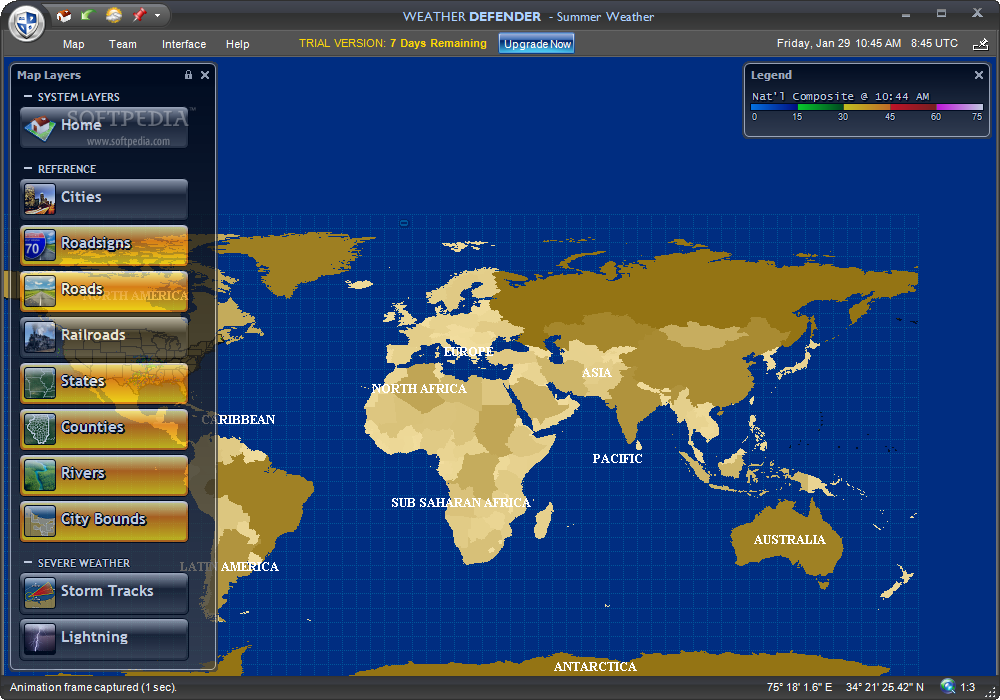Image resolution: width=1000 pixels, height=700 pixels.
Task: Click the Animation frame captured status message
Action: tap(93, 687)
